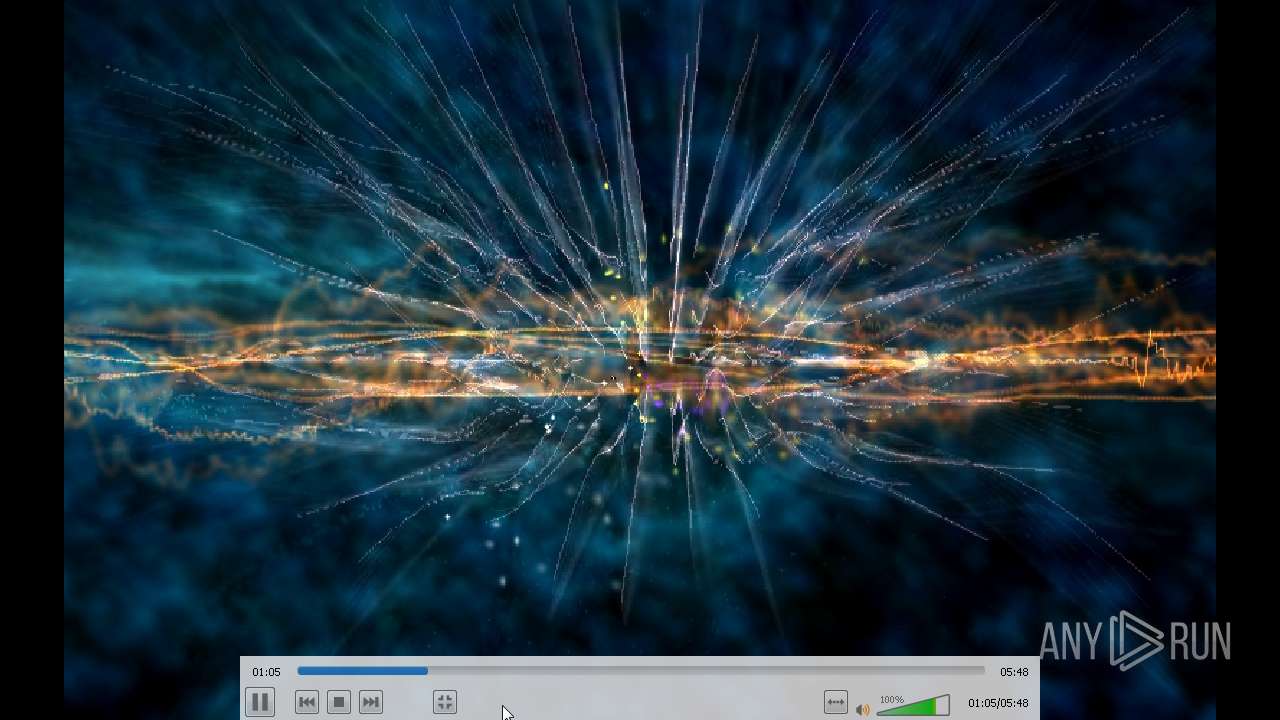Seek on the playback progress bar
1280x720 pixels.
tap(641, 671)
